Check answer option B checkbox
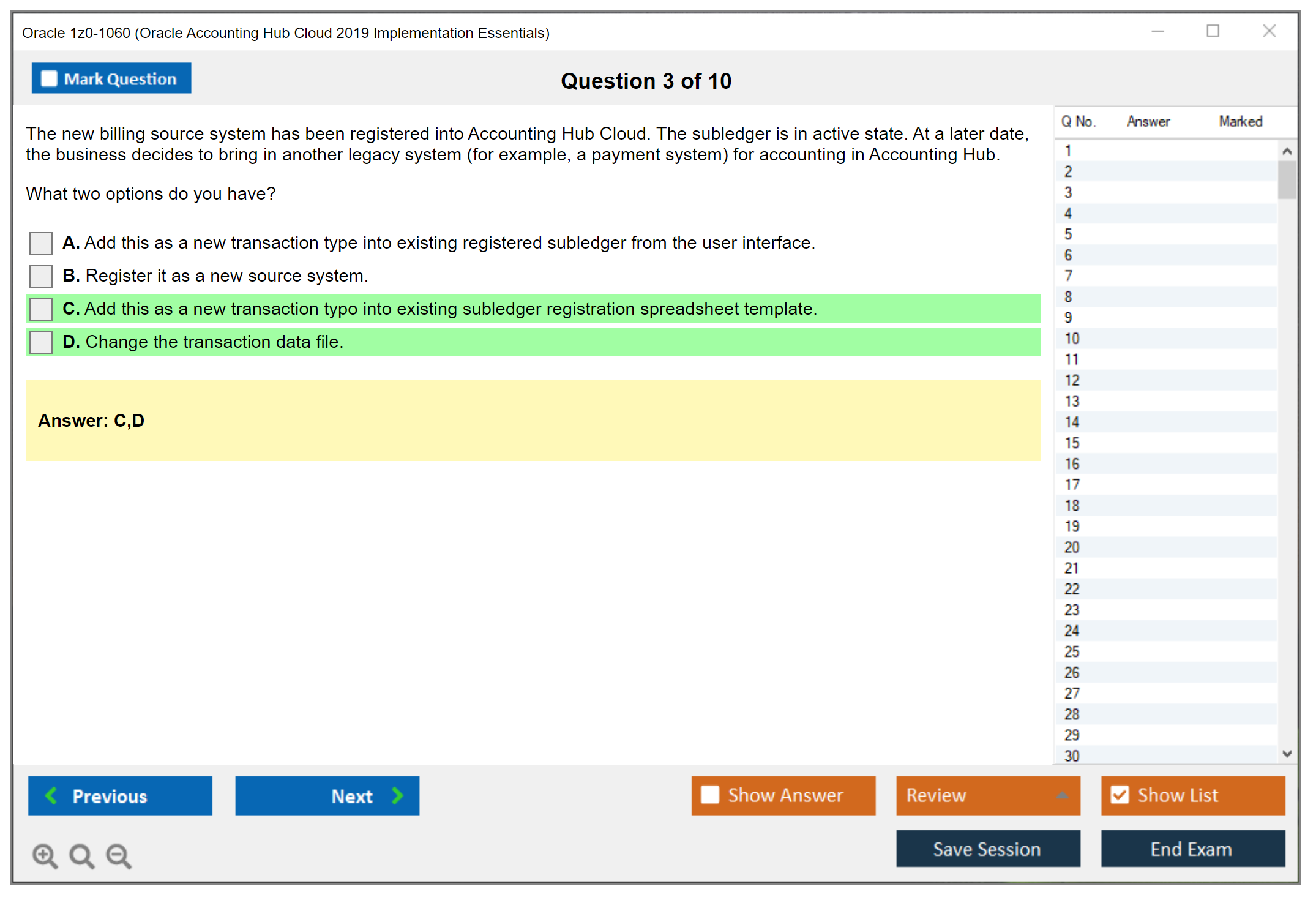The width and height of the screenshot is (1316, 900). tap(40, 276)
